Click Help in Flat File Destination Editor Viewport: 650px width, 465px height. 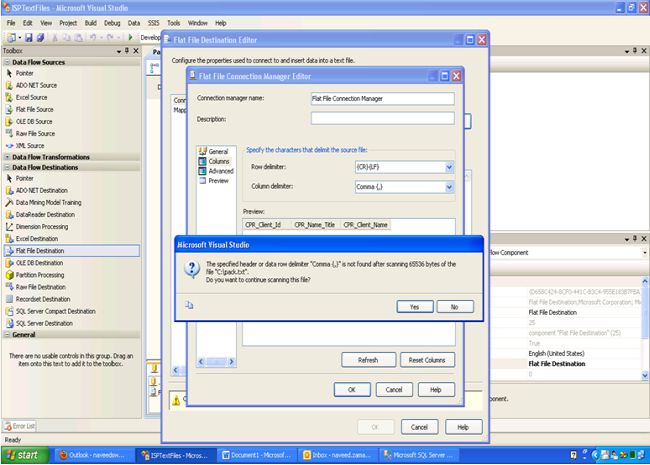[463, 427]
